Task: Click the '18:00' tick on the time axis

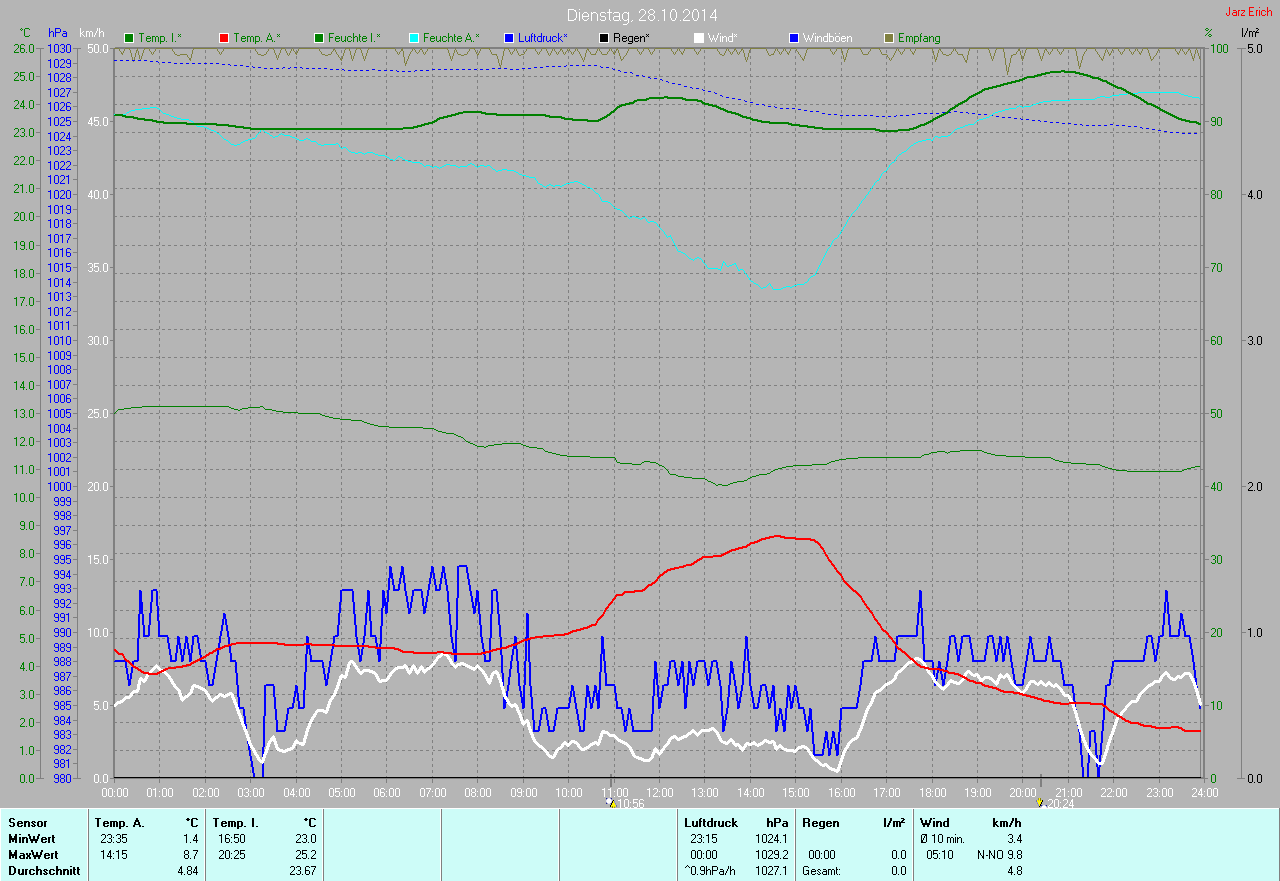Action: [x=932, y=793]
